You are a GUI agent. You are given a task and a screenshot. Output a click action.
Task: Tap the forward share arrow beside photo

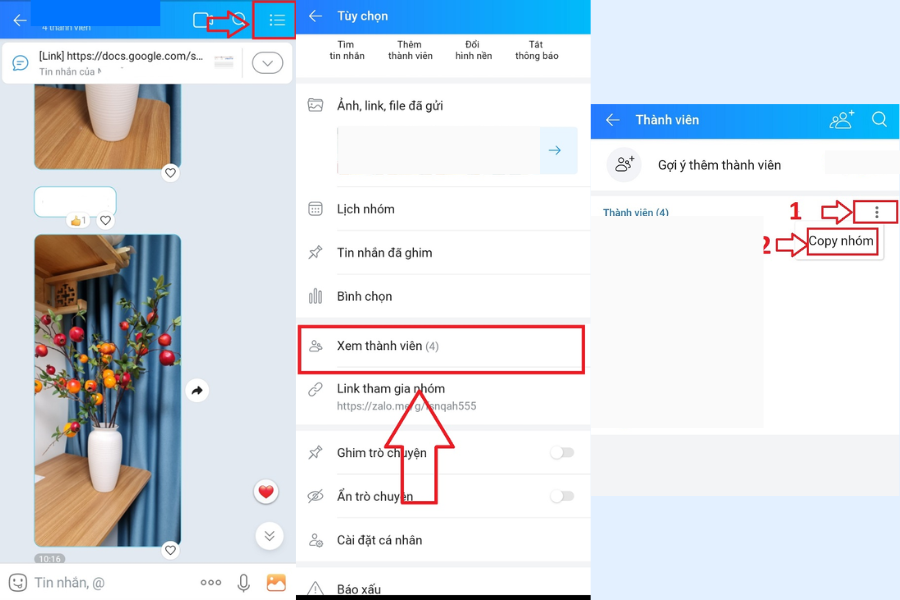[x=197, y=391]
